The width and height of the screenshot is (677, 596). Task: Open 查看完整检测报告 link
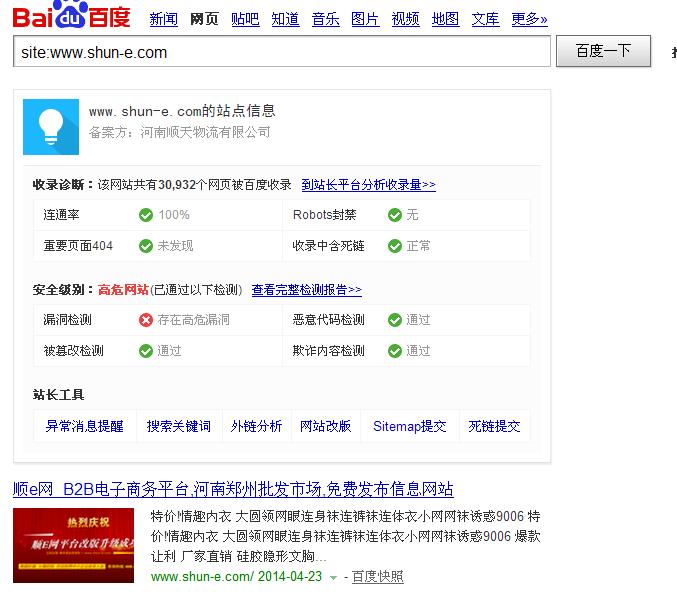(306, 290)
